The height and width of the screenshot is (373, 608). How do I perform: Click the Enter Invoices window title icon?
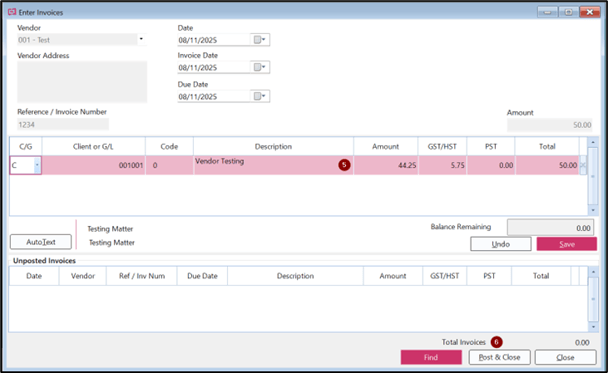coord(12,12)
